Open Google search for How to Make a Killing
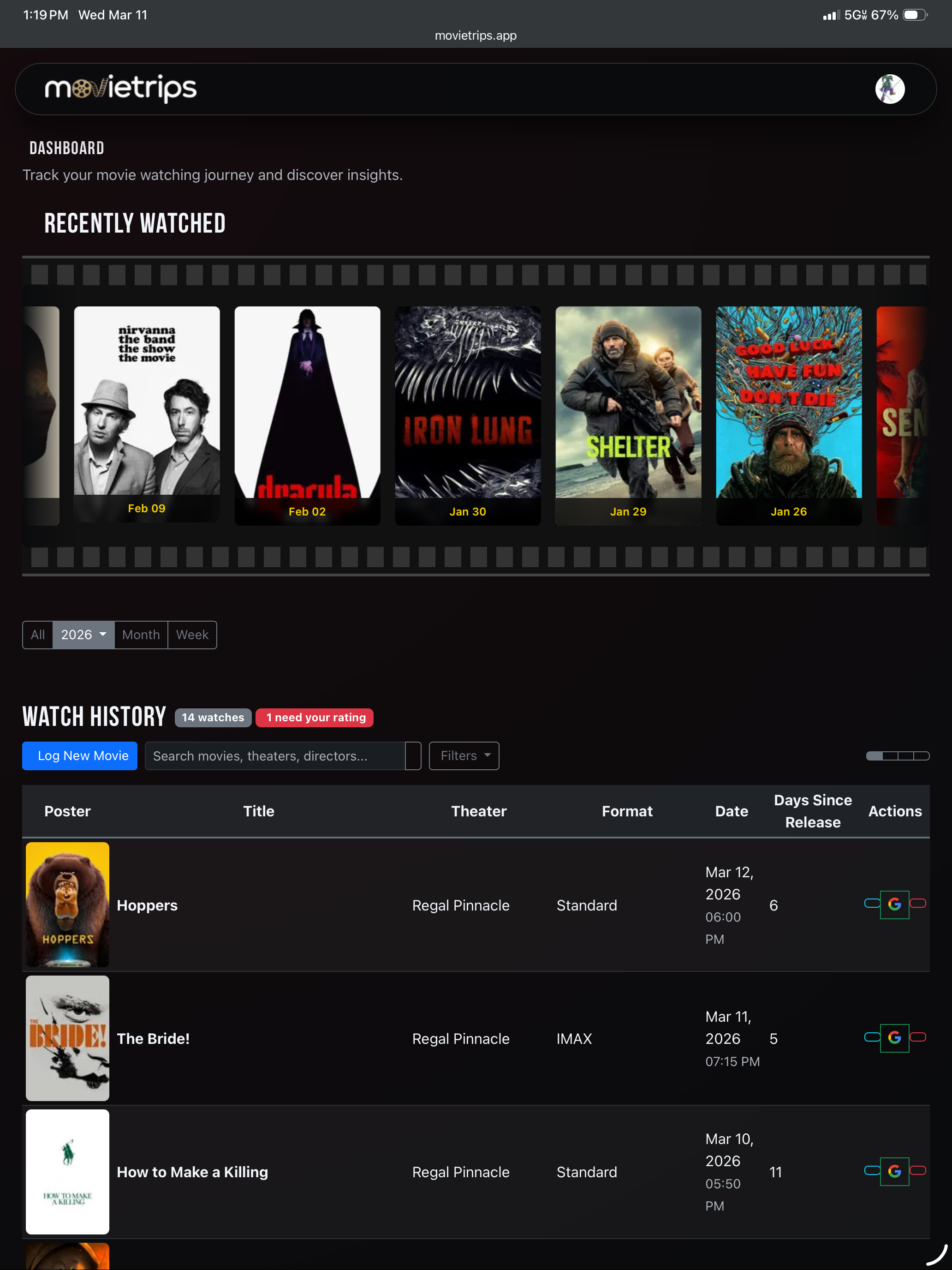Image resolution: width=952 pixels, height=1270 pixels. coord(894,1171)
